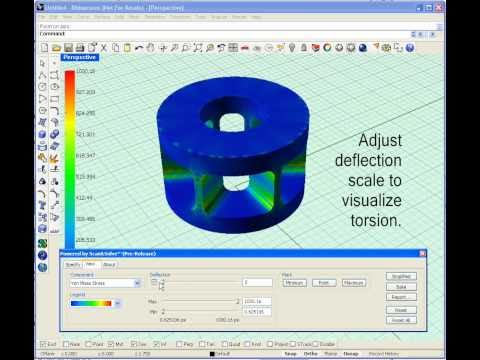Click the Deflection value input field

(x=257, y=283)
